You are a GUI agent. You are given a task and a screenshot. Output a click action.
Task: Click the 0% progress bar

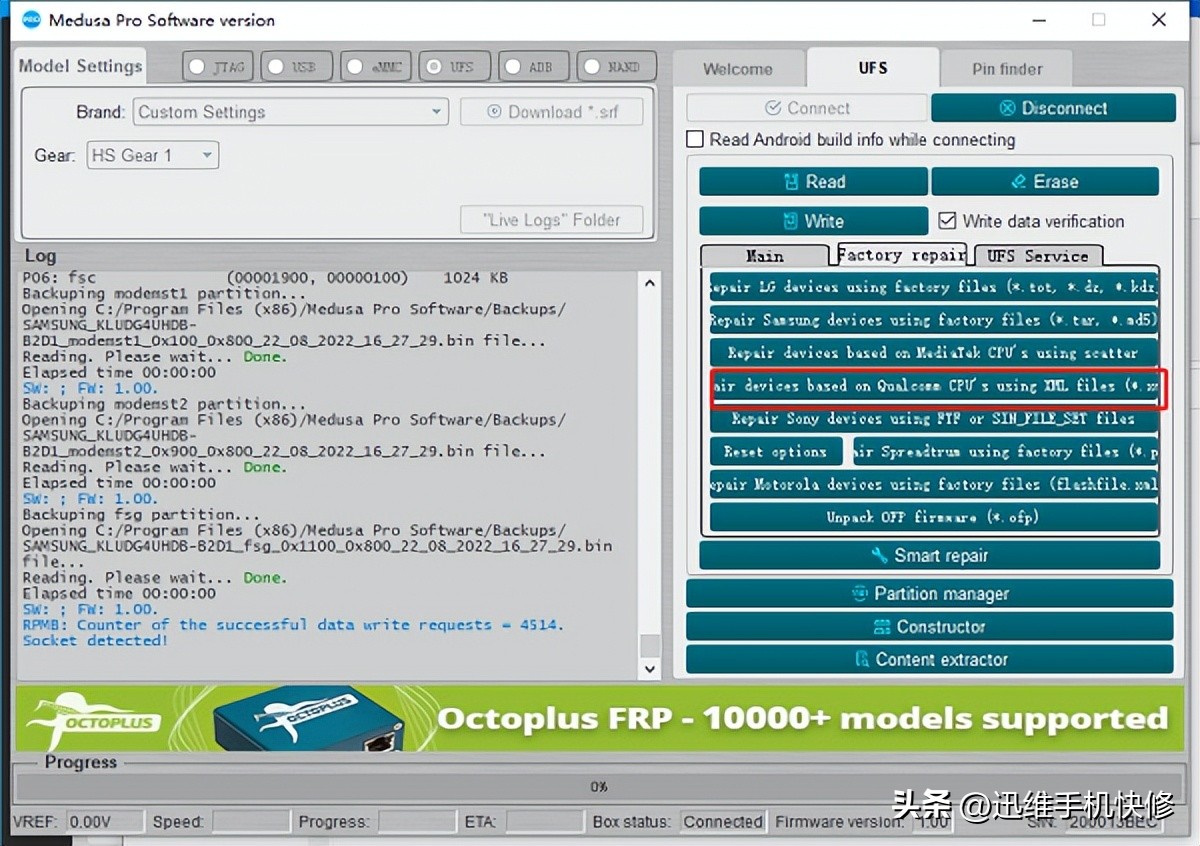(599, 787)
